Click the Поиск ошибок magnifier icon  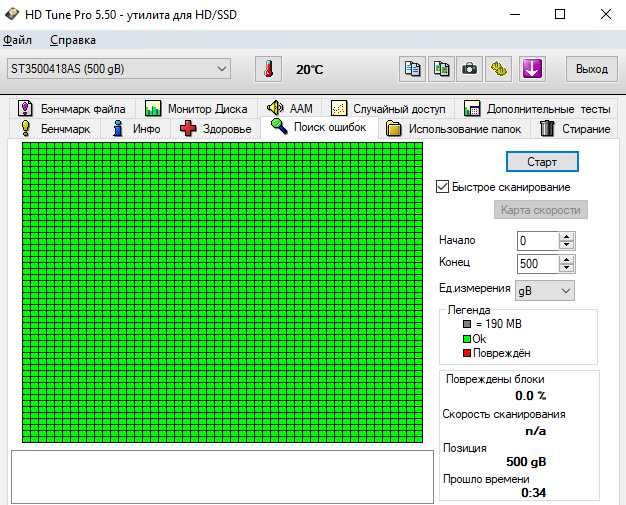coord(279,127)
